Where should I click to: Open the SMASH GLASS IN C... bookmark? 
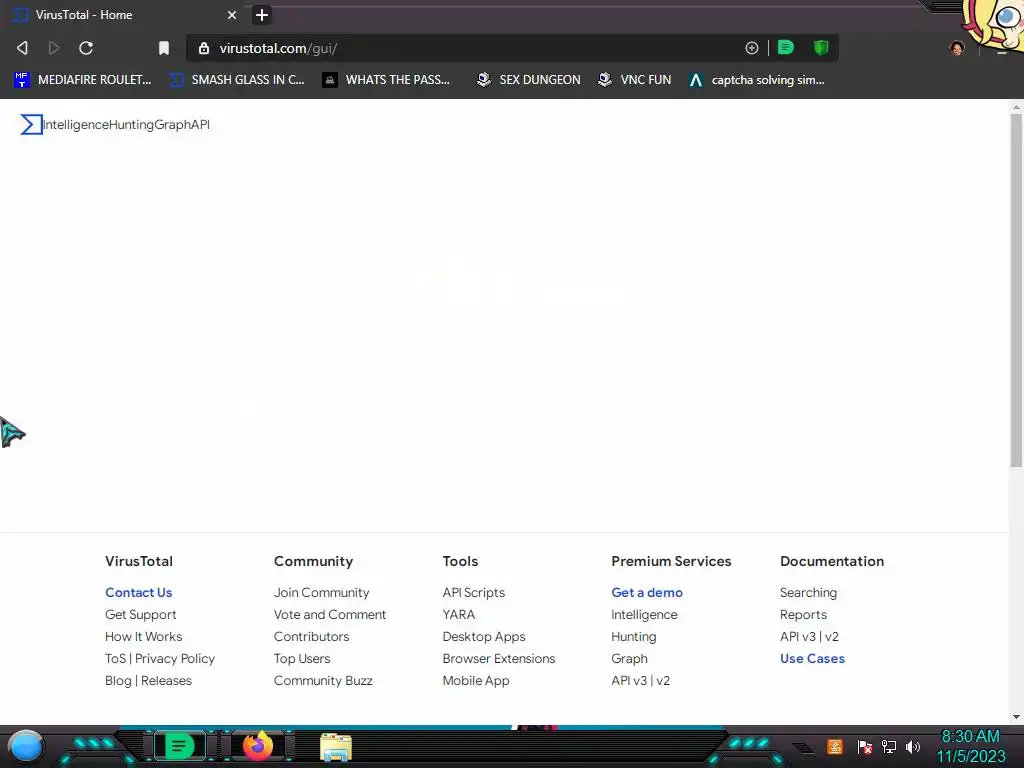click(x=237, y=80)
